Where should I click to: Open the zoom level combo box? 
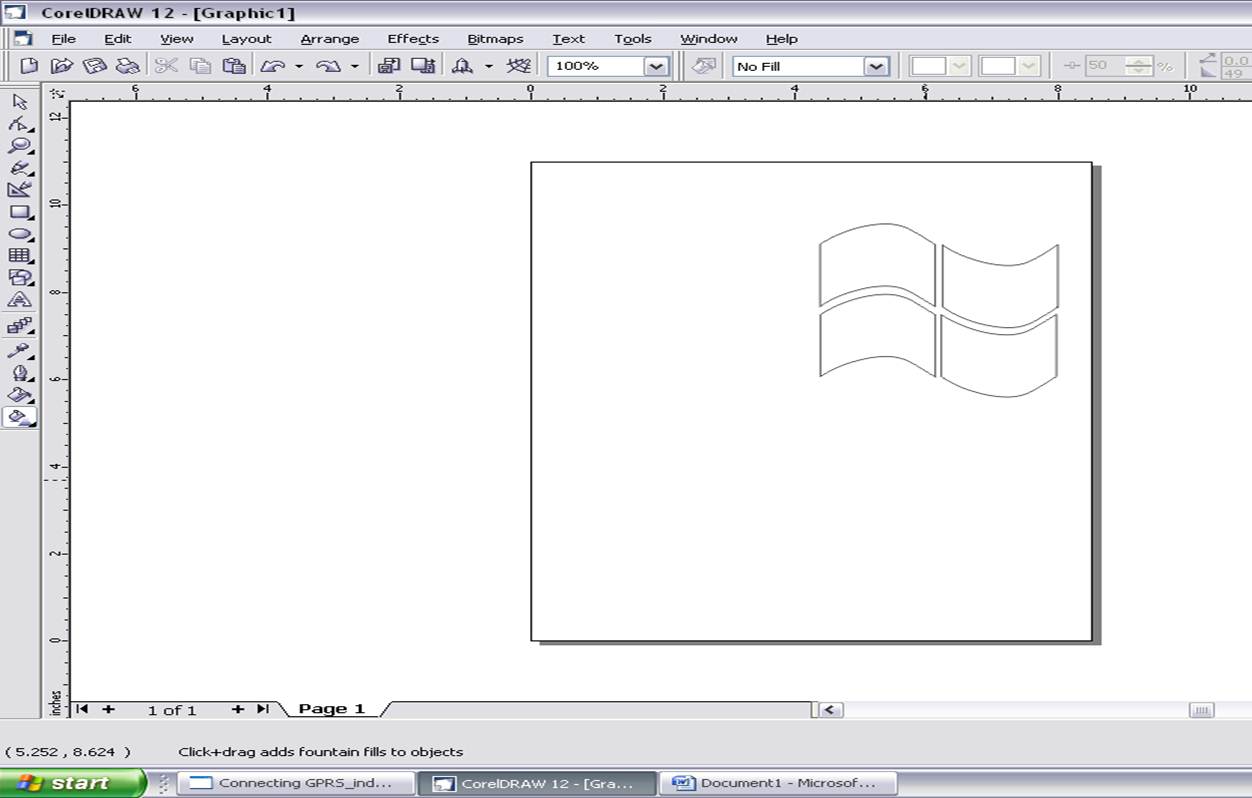(657, 65)
